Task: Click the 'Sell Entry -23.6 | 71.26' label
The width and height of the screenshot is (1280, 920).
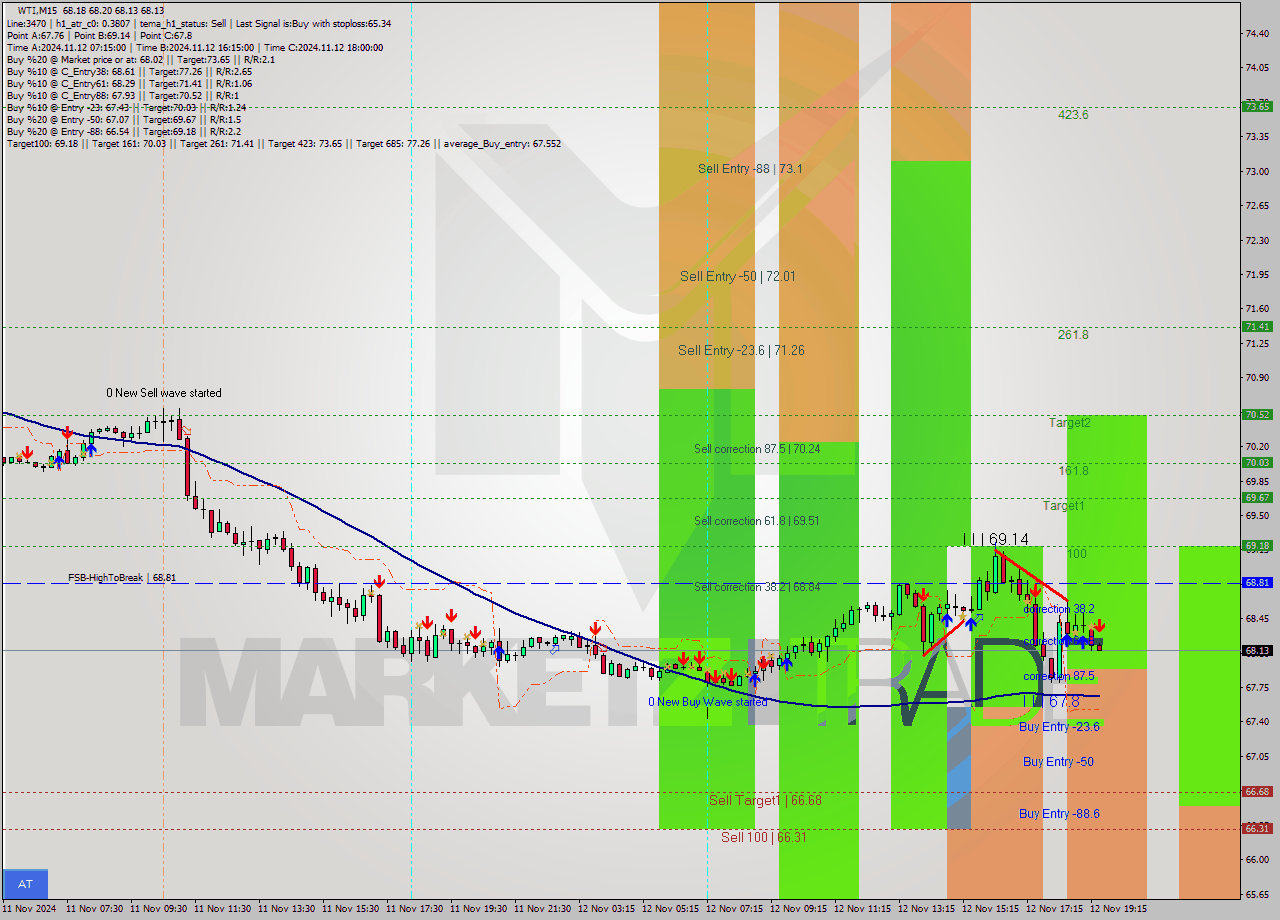Action: [741, 350]
